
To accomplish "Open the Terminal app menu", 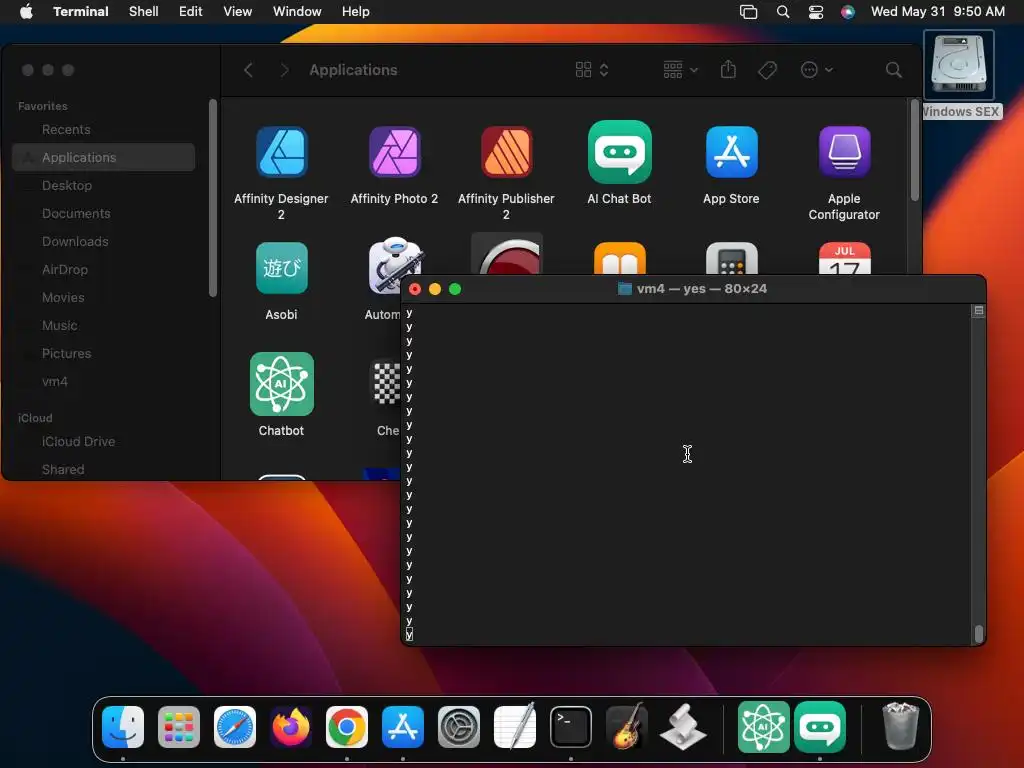I will pyautogui.click(x=81, y=12).
